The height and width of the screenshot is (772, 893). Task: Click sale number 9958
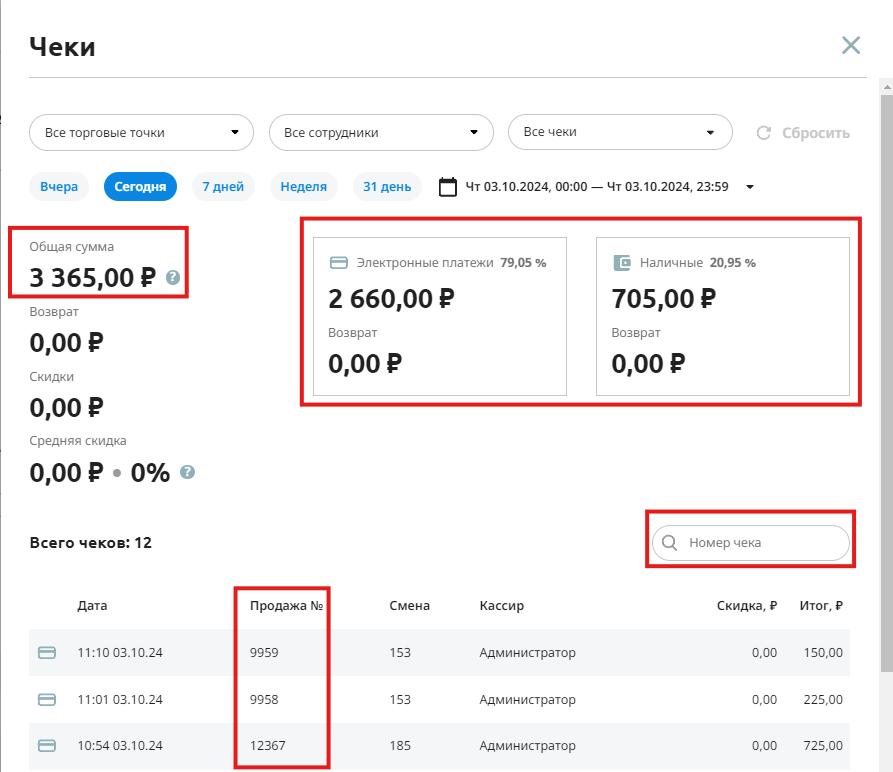pos(264,699)
